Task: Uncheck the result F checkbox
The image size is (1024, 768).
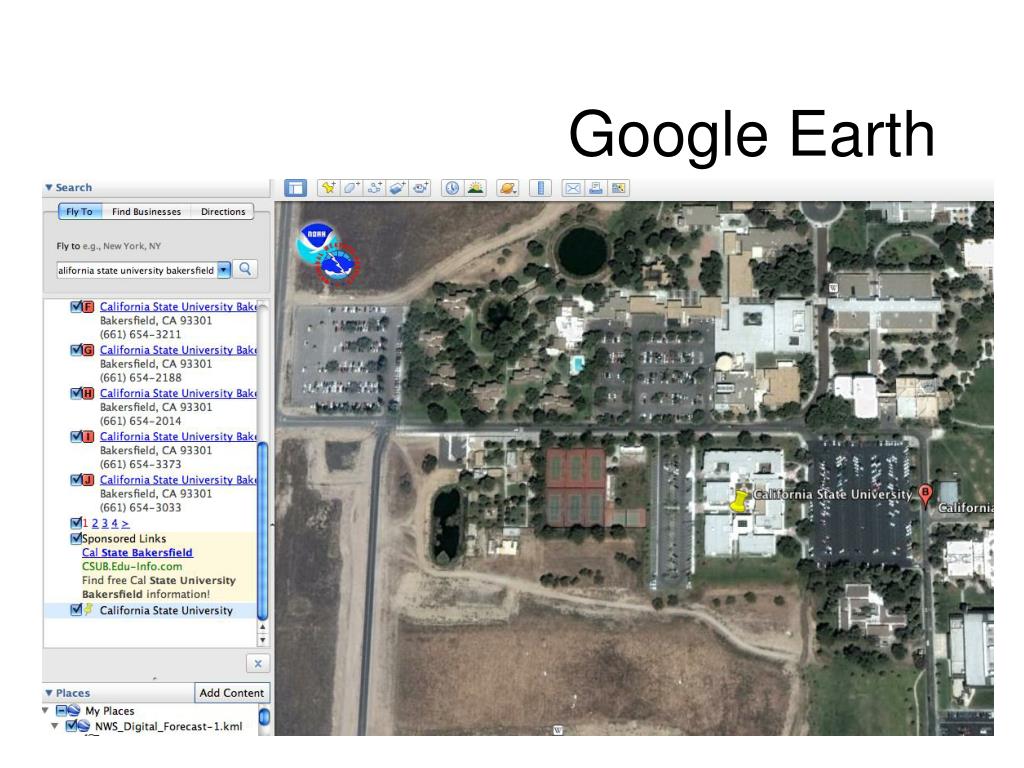Action: [76, 306]
